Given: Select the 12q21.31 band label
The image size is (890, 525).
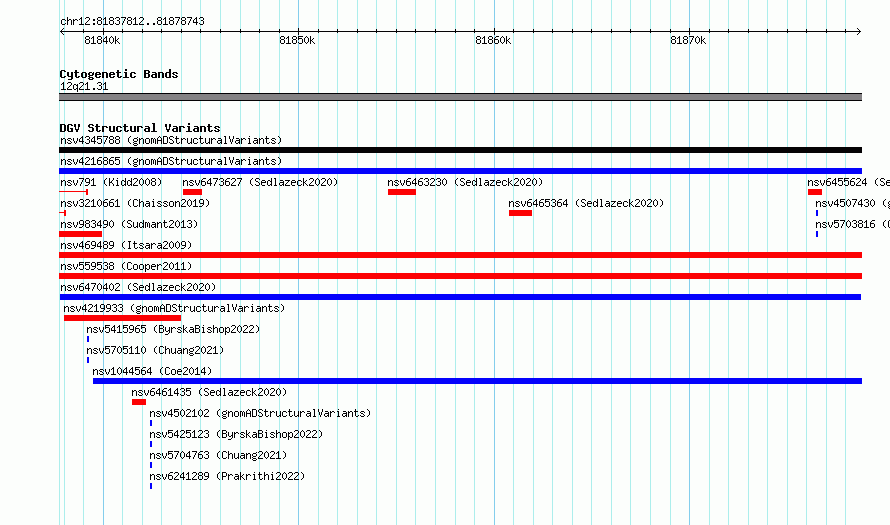Looking at the screenshot, I should 84,86.
